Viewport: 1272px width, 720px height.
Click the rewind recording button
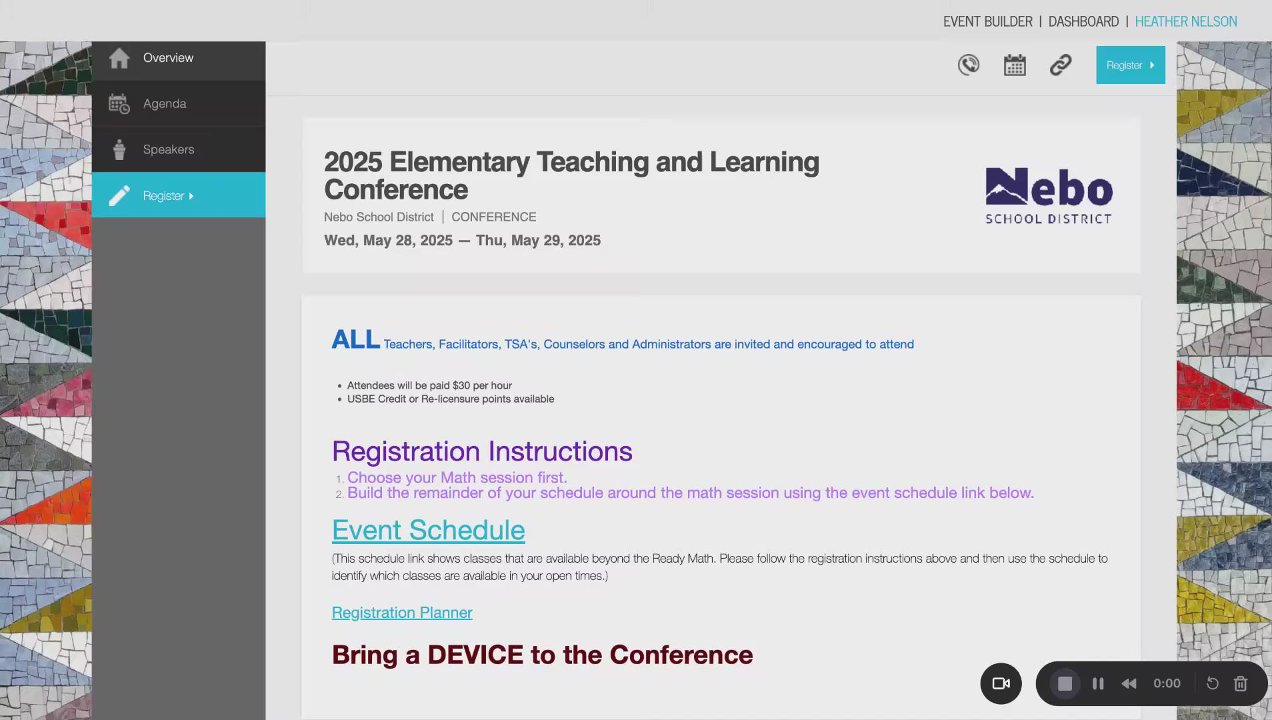pos(1129,684)
